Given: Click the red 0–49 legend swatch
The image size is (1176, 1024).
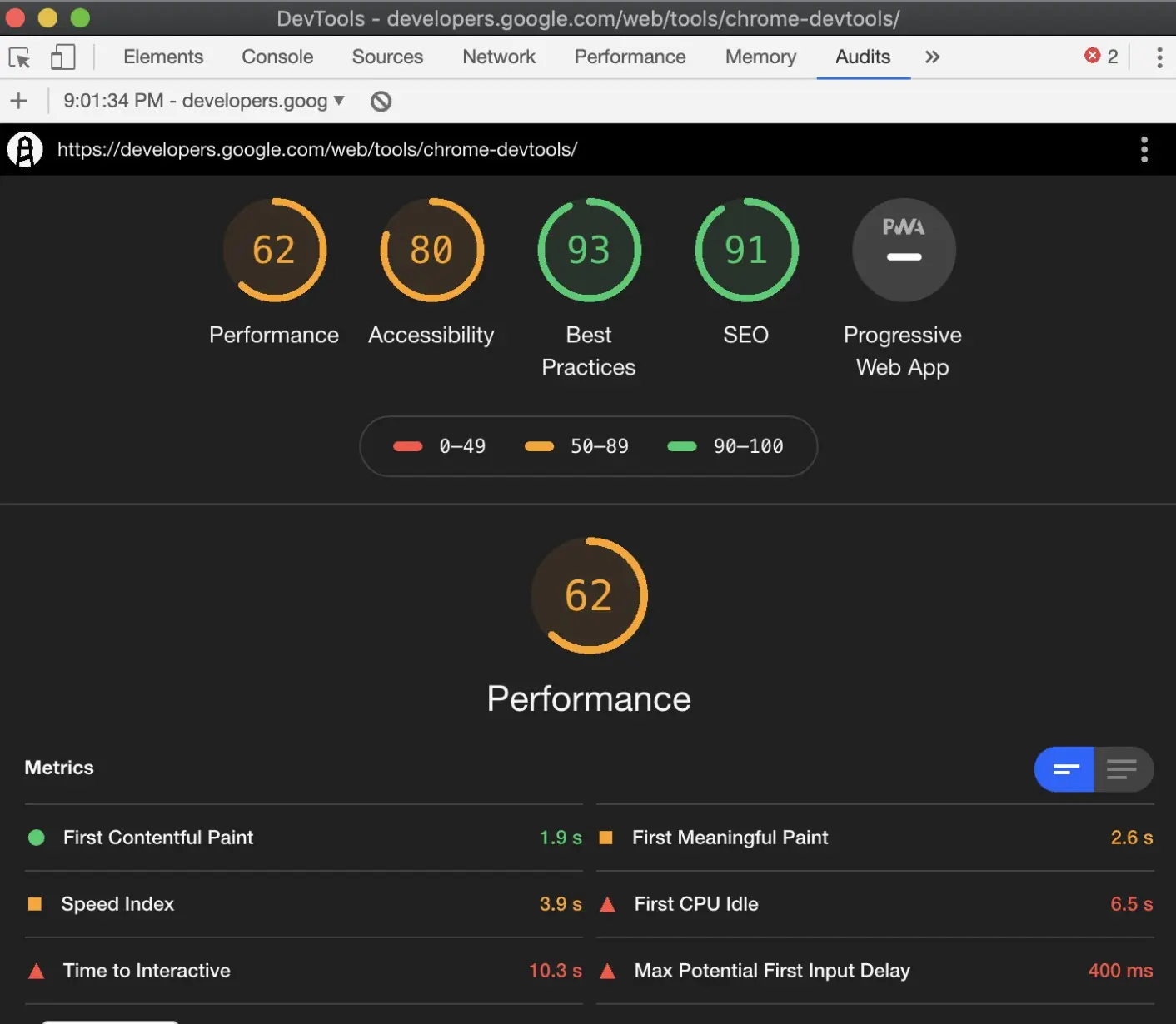Looking at the screenshot, I should 408,446.
